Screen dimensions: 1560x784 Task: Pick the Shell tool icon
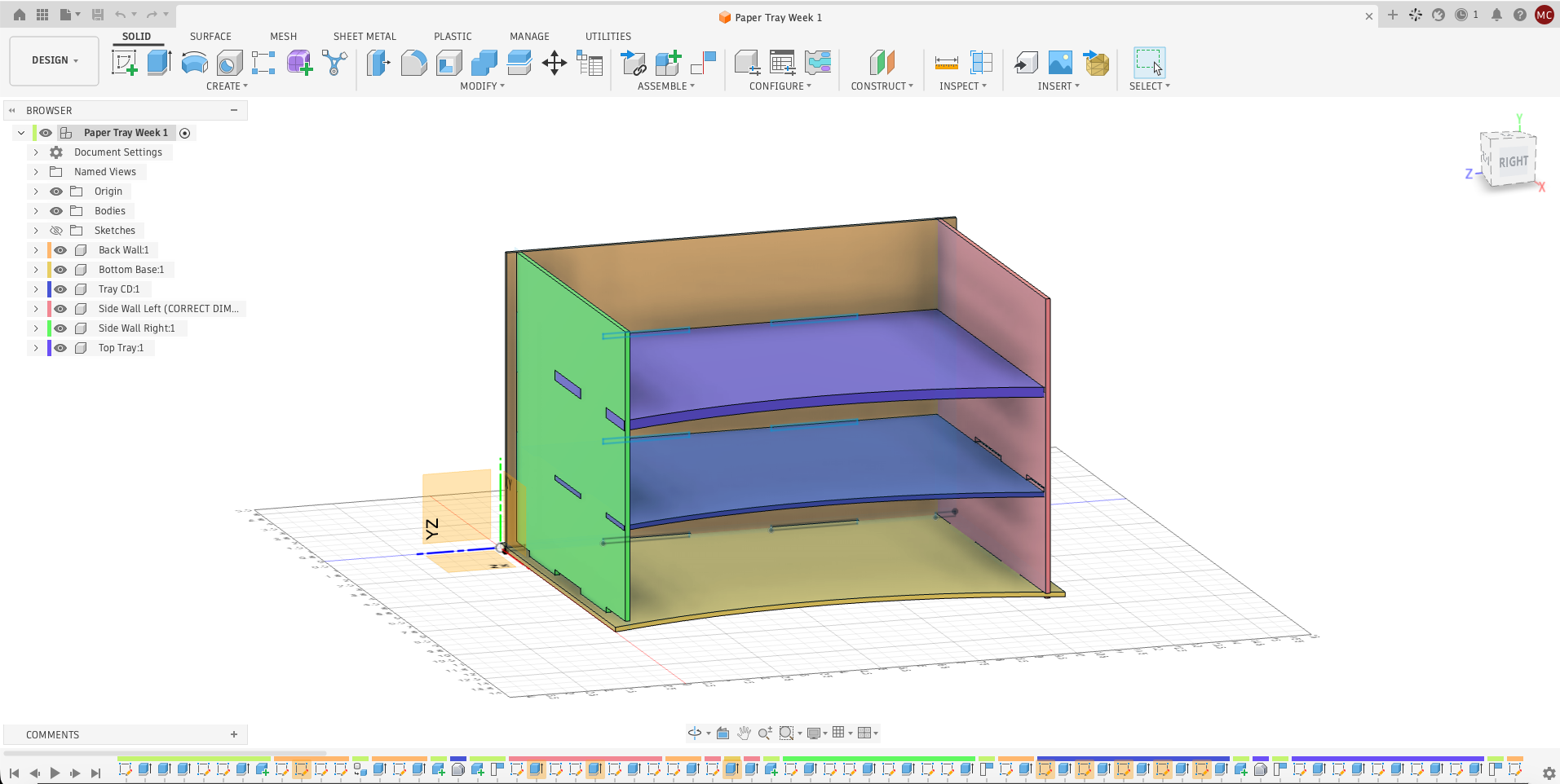[449, 63]
